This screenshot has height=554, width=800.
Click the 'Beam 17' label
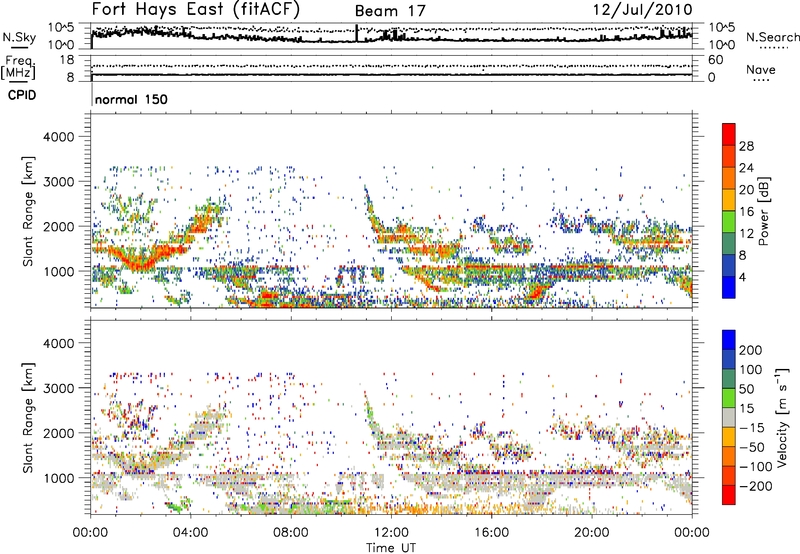pos(390,11)
